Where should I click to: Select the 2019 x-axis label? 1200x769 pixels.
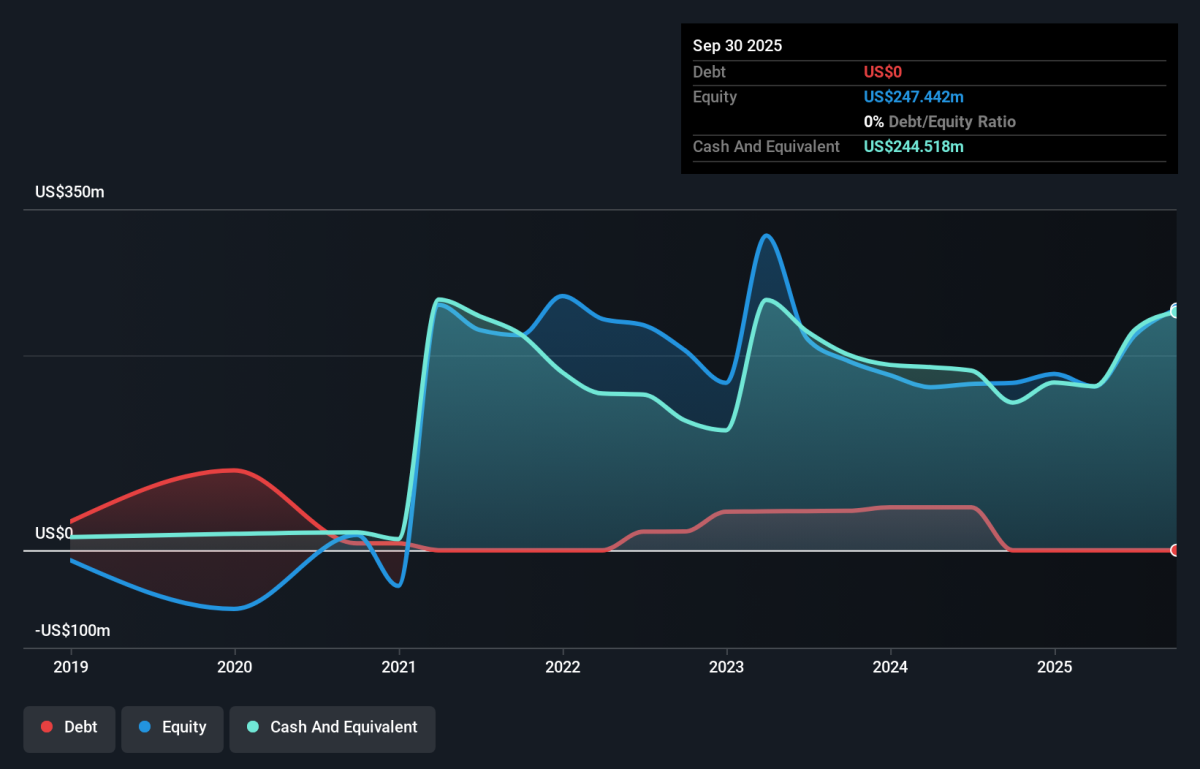tap(71, 667)
